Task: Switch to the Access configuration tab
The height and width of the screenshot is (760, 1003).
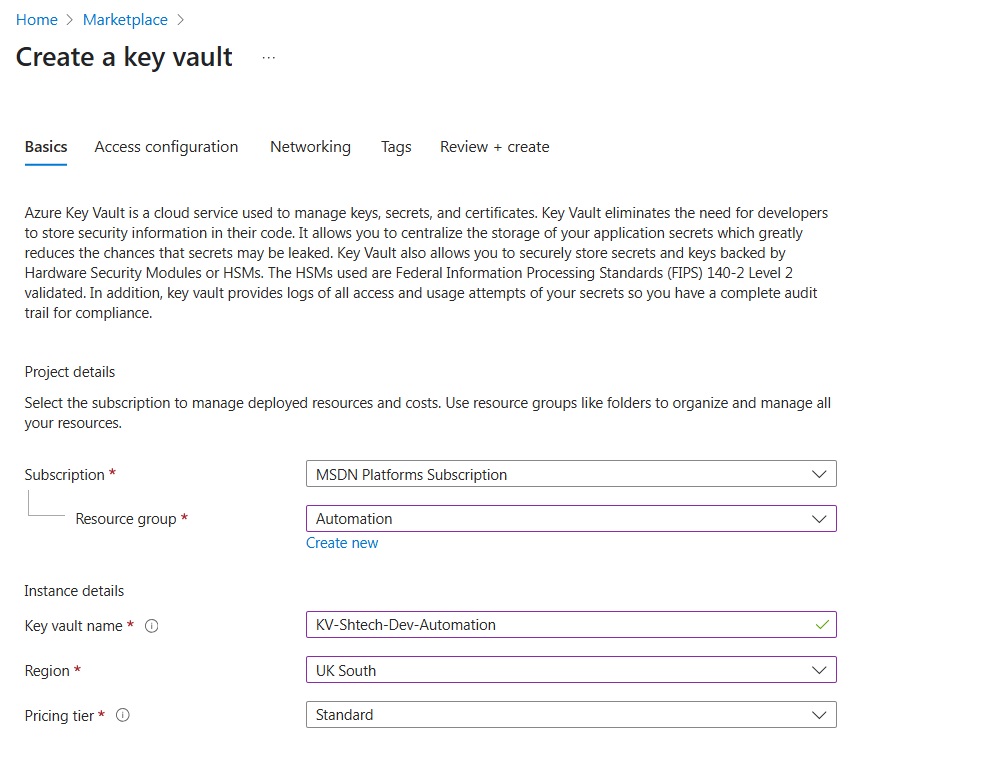Action: (x=166, y=146)
